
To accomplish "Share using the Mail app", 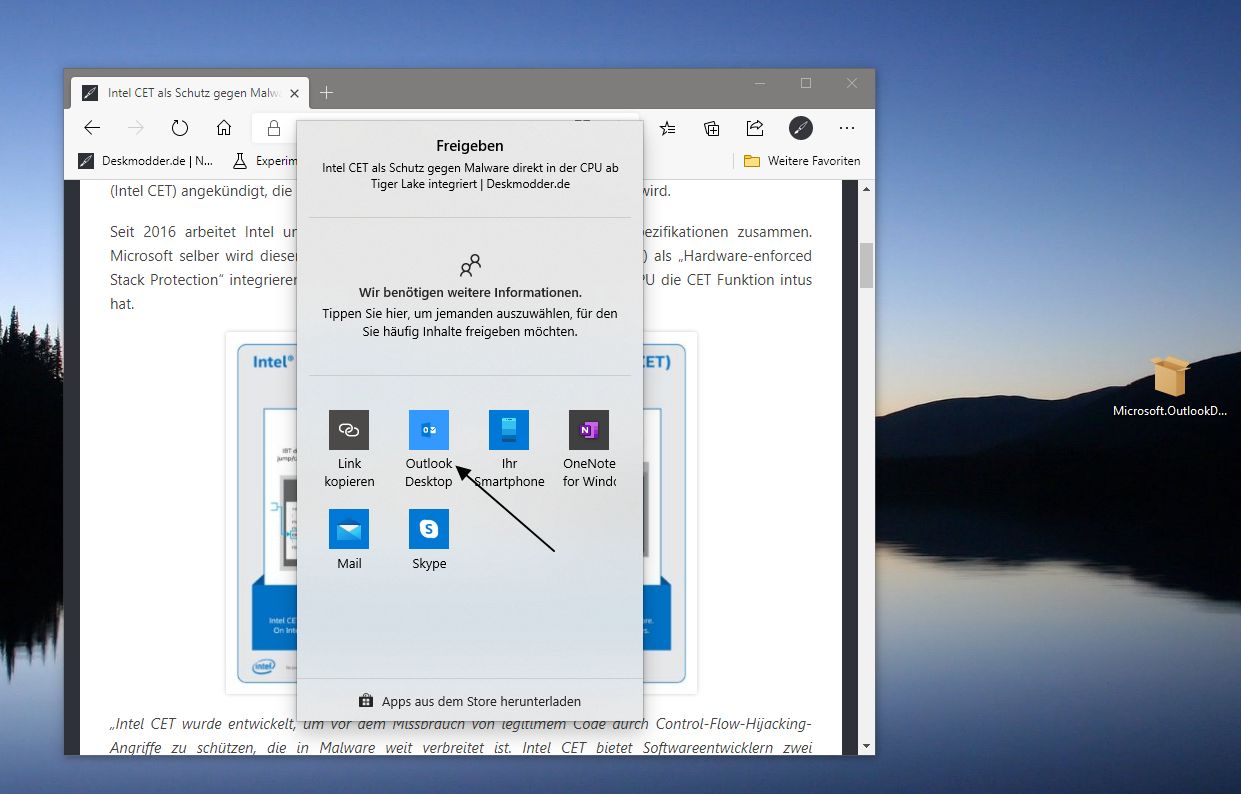I will [349, 540].
